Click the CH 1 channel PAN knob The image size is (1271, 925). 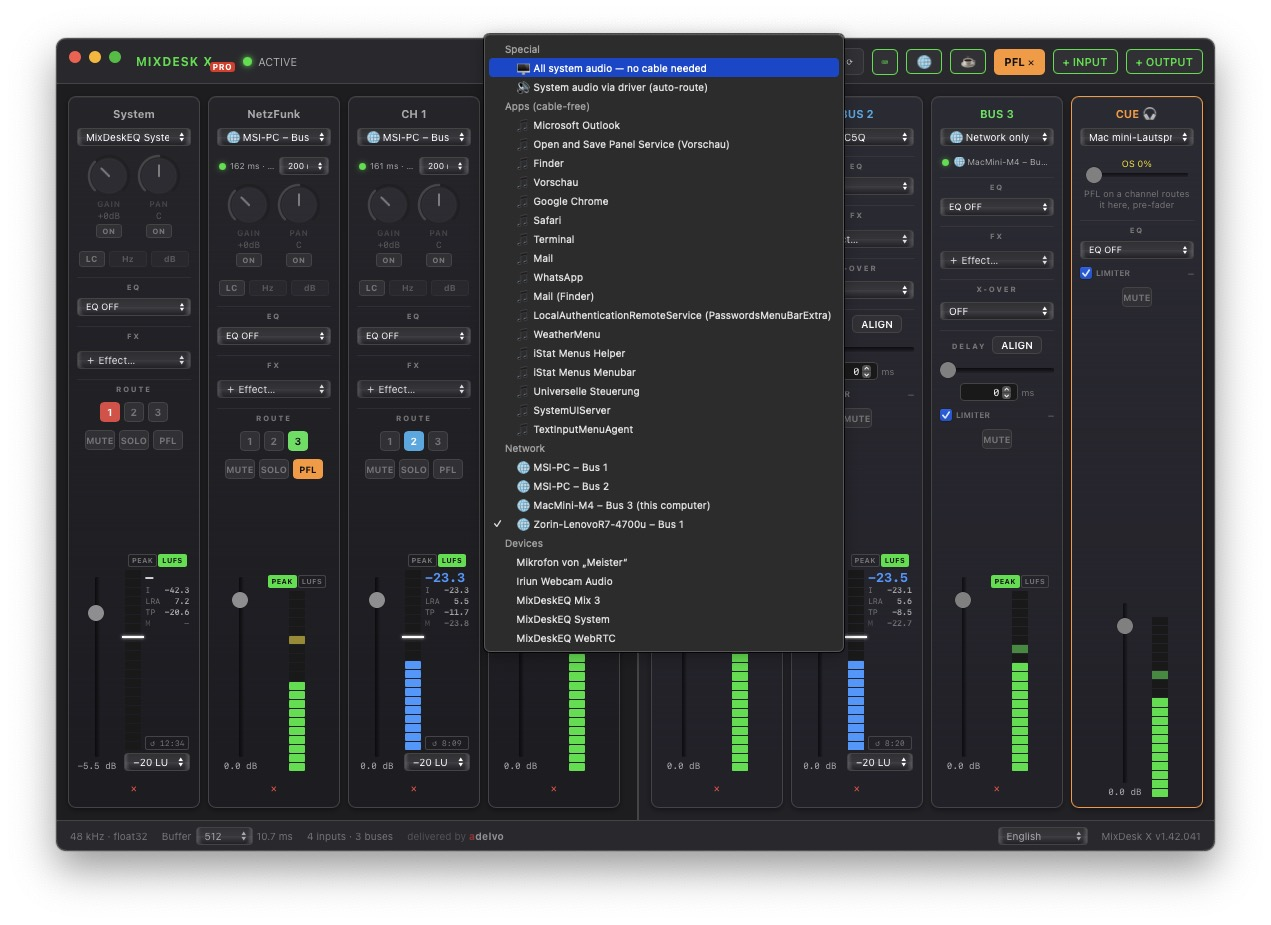438,206
